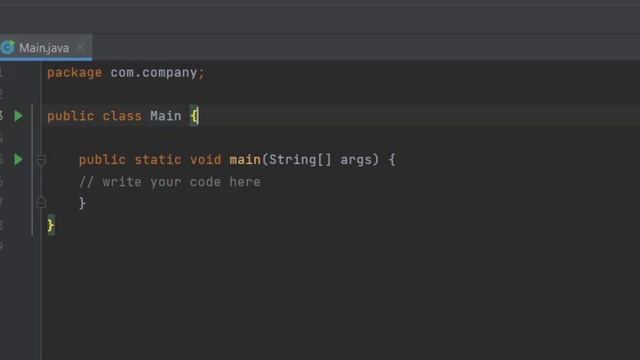Click the 'void' return type

(x=205, y=160)
